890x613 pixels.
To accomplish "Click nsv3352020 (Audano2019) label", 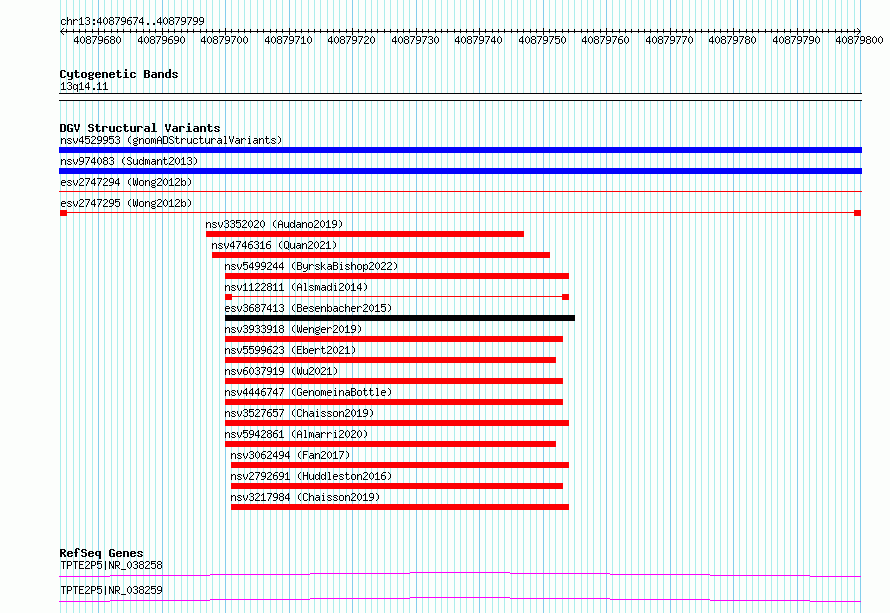I will [x=274, y=224].
